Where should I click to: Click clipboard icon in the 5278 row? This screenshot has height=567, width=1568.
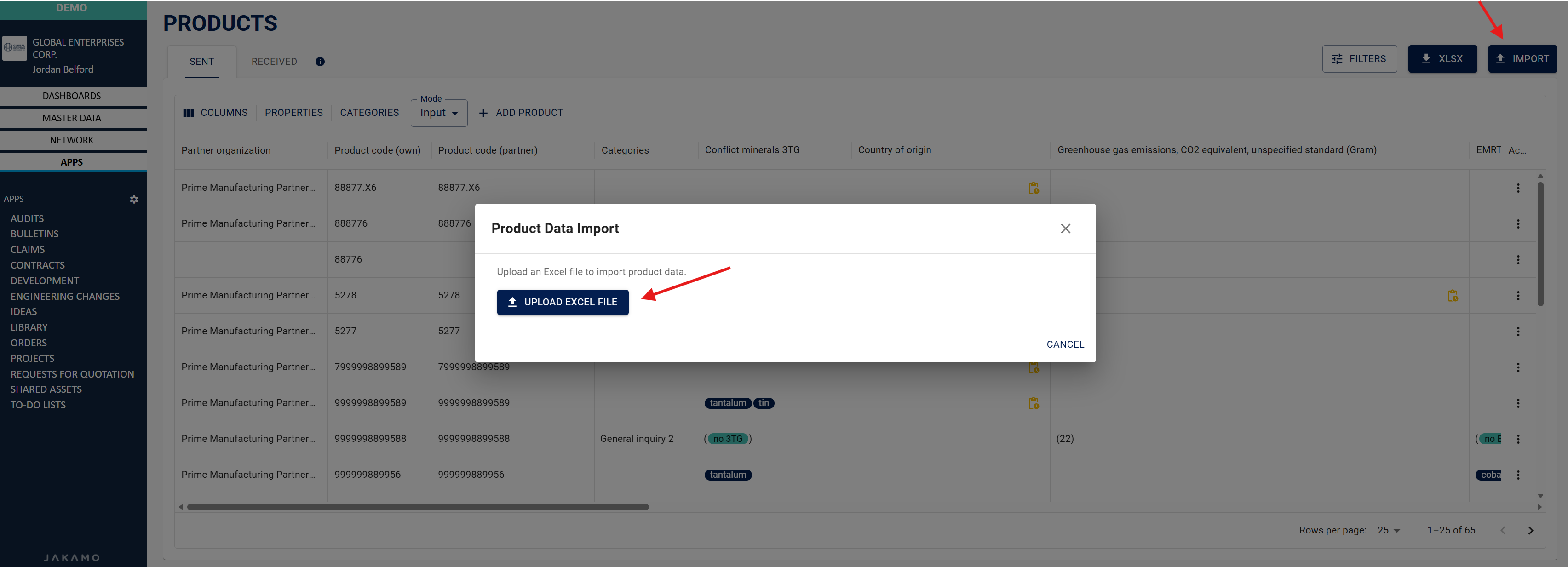1453,296
